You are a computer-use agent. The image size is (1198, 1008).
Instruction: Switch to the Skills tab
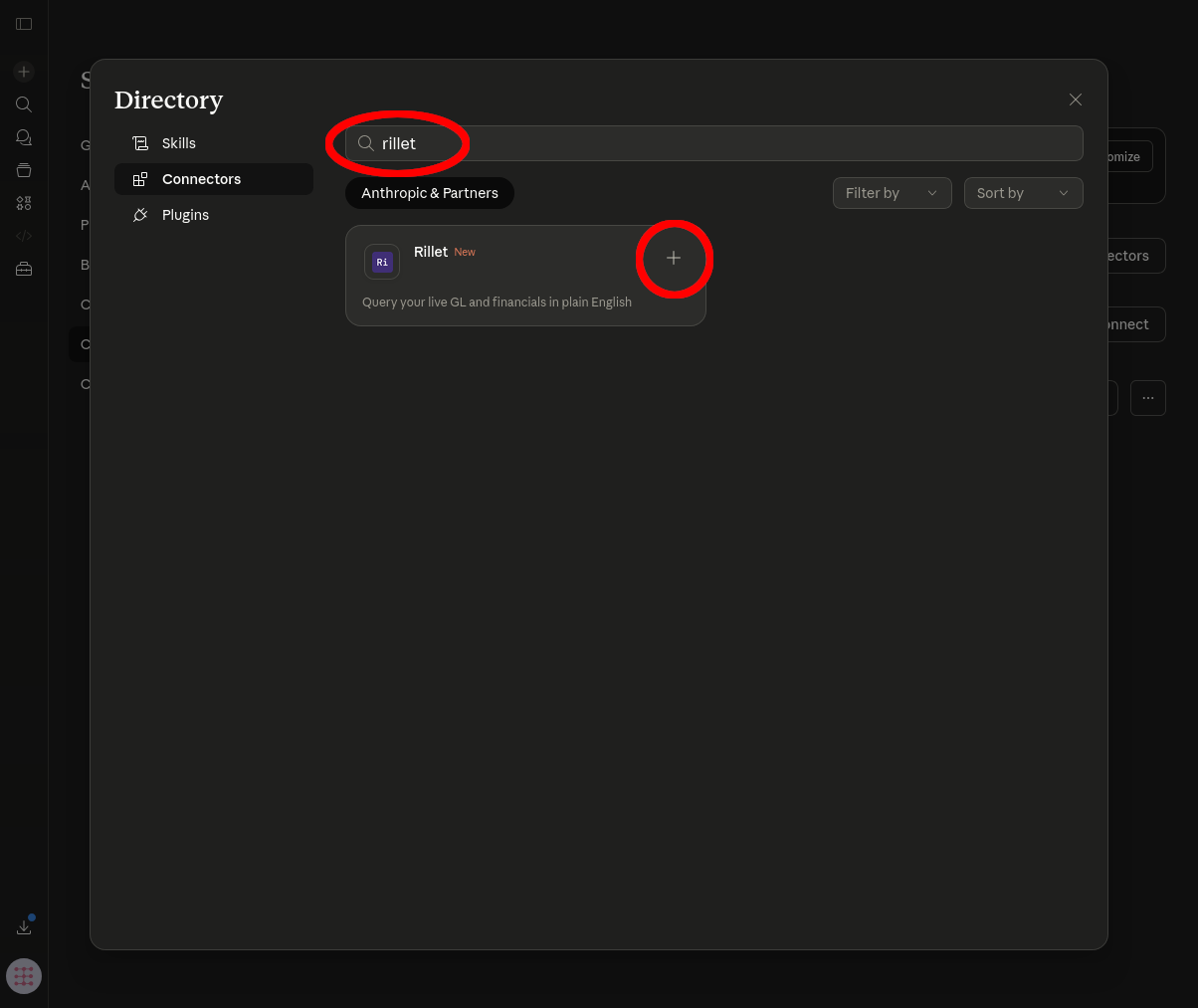pyautogui.click(x=179, y=142)
